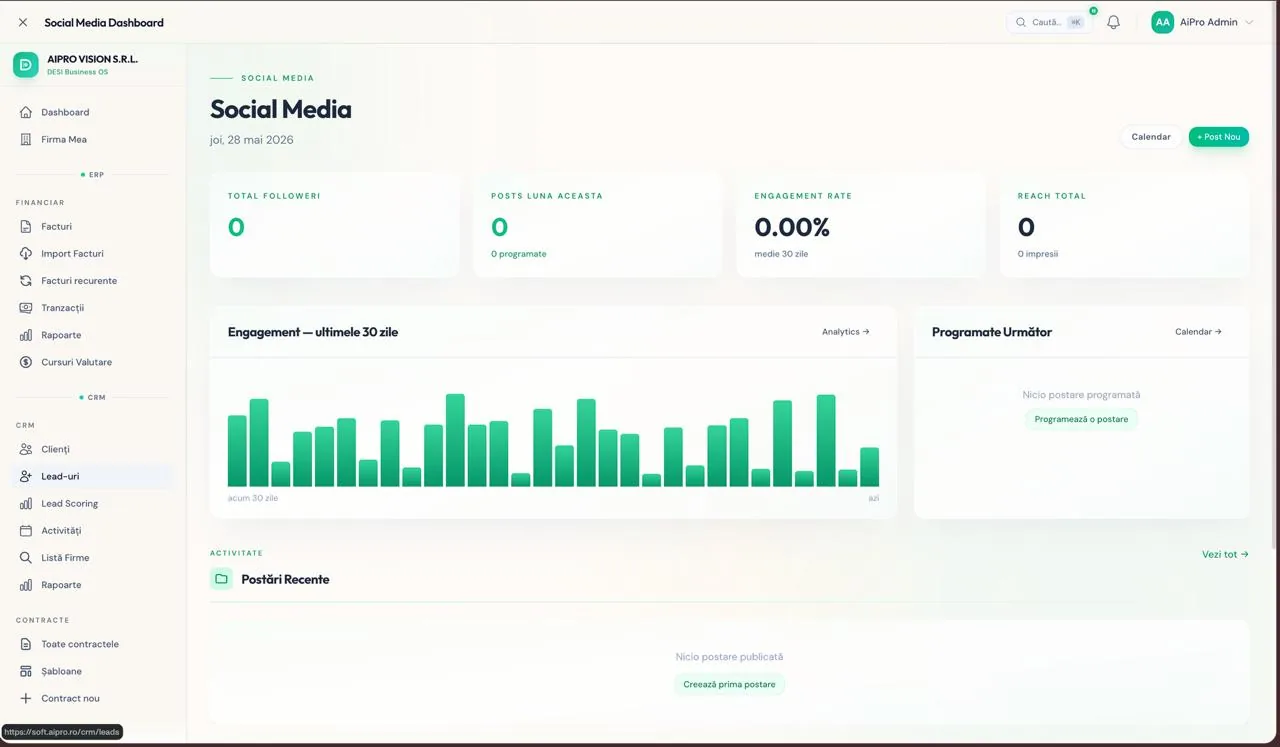Click the chart icon next to Financiar Rapoarte
1280x747 pixels.
(26, 335)
